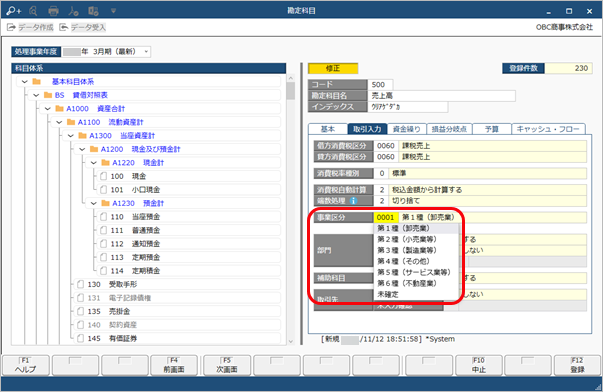Click the folder icon of A1100 流動資産計

click(71, 122)
